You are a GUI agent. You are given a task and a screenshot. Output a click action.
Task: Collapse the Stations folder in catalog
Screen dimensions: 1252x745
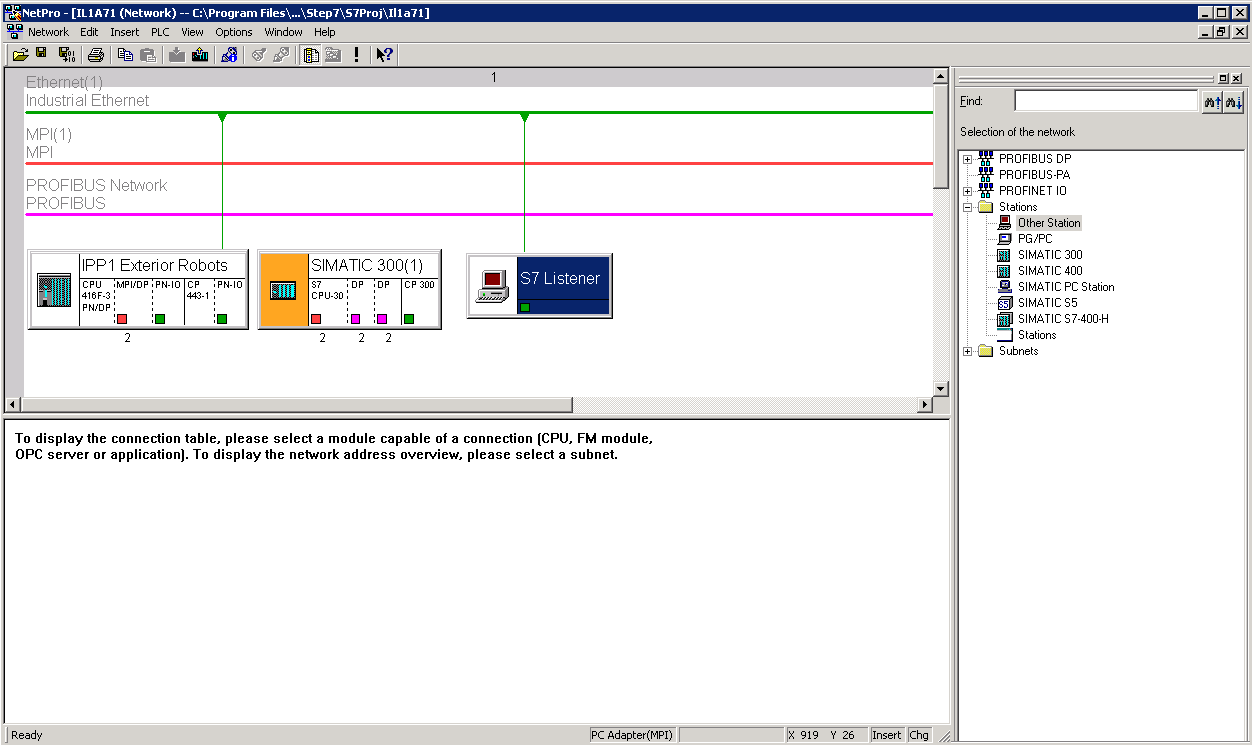pos(967,207)
